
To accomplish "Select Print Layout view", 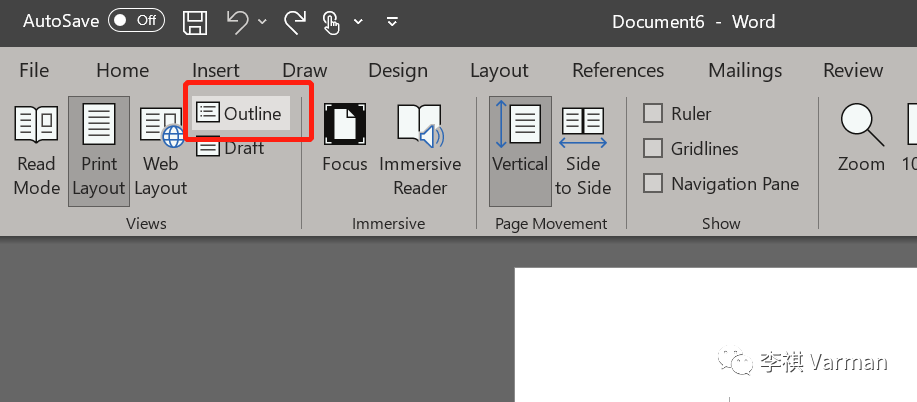I will [x=99, y=150].
